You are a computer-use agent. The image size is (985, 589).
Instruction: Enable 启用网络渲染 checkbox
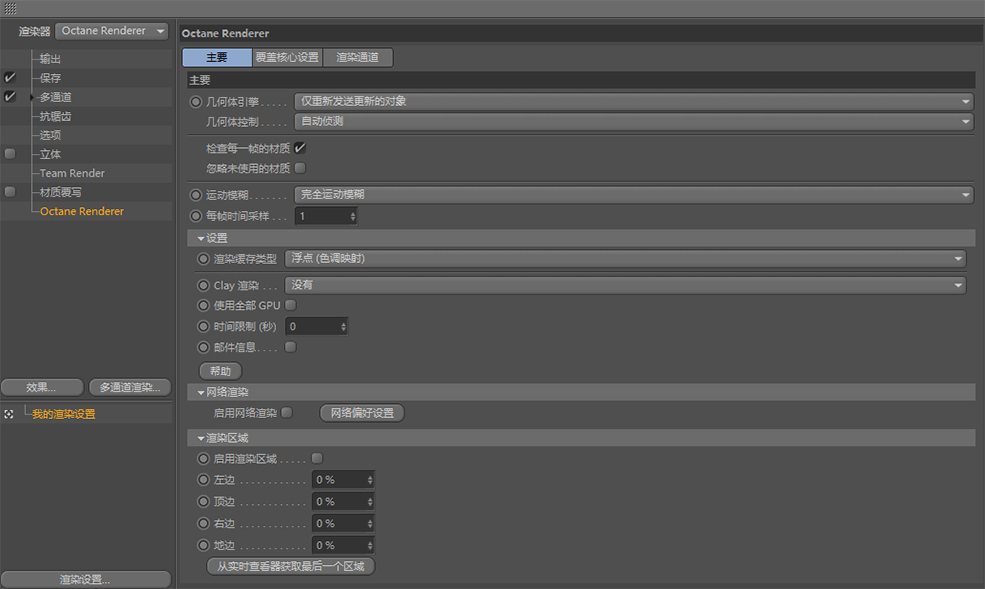pyautogui.click(x=287, y=413)
